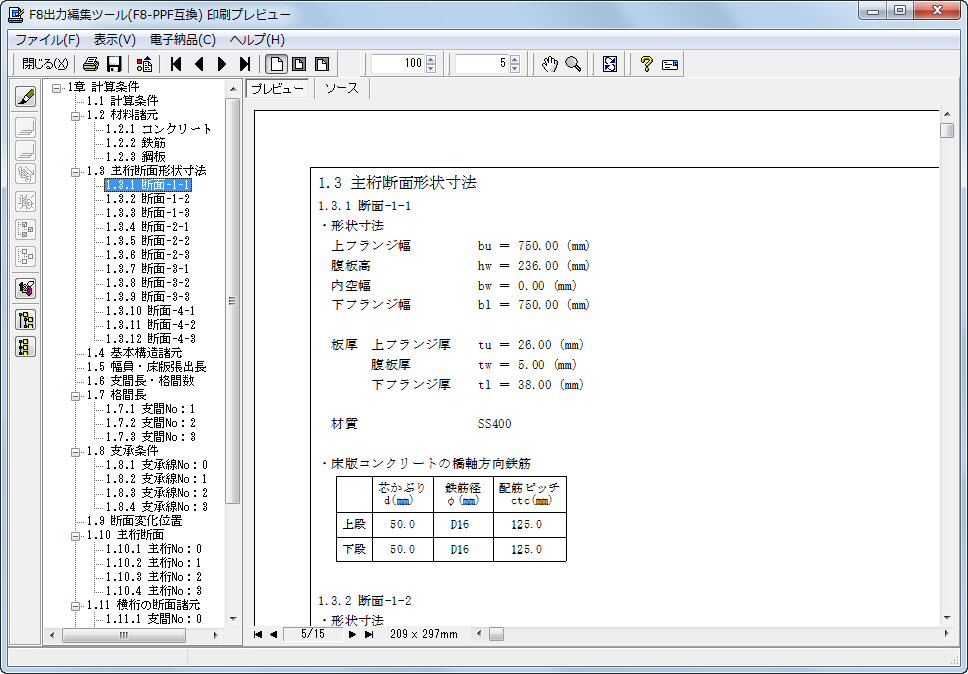
Task: Select the second page layout toggle
Action: (x=299, y=64)
